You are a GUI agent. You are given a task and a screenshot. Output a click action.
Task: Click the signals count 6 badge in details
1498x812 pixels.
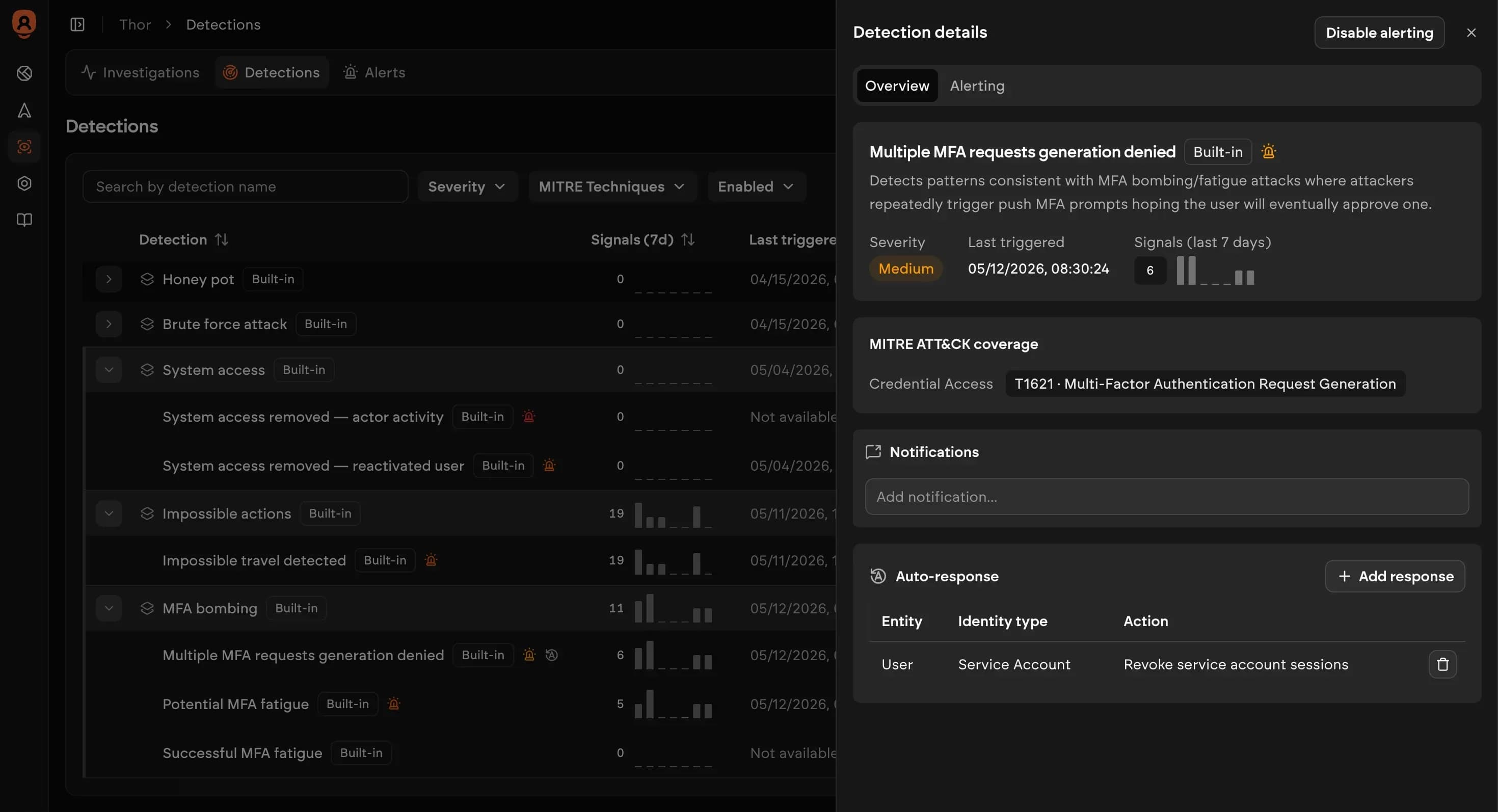[1149, 270]
